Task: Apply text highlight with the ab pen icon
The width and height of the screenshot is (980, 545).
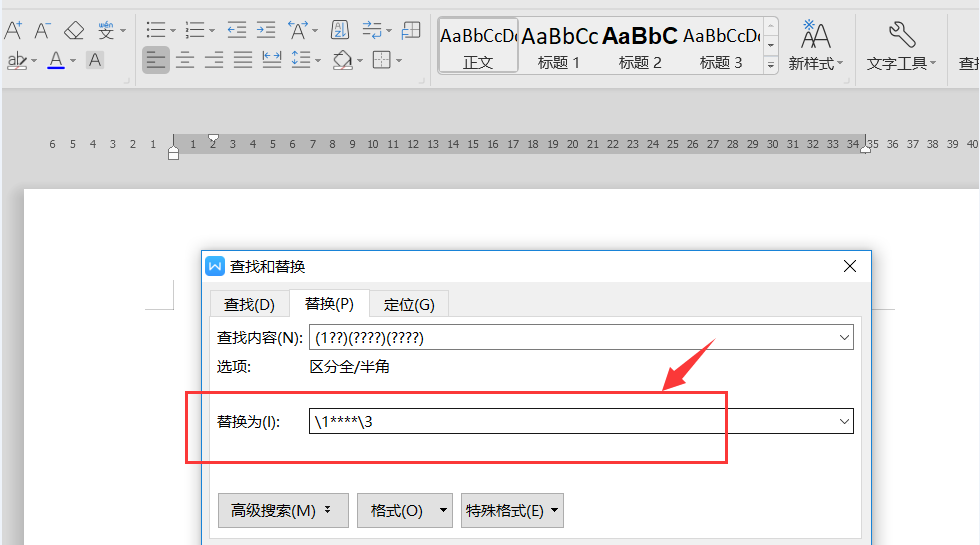Action: (16, 61)
